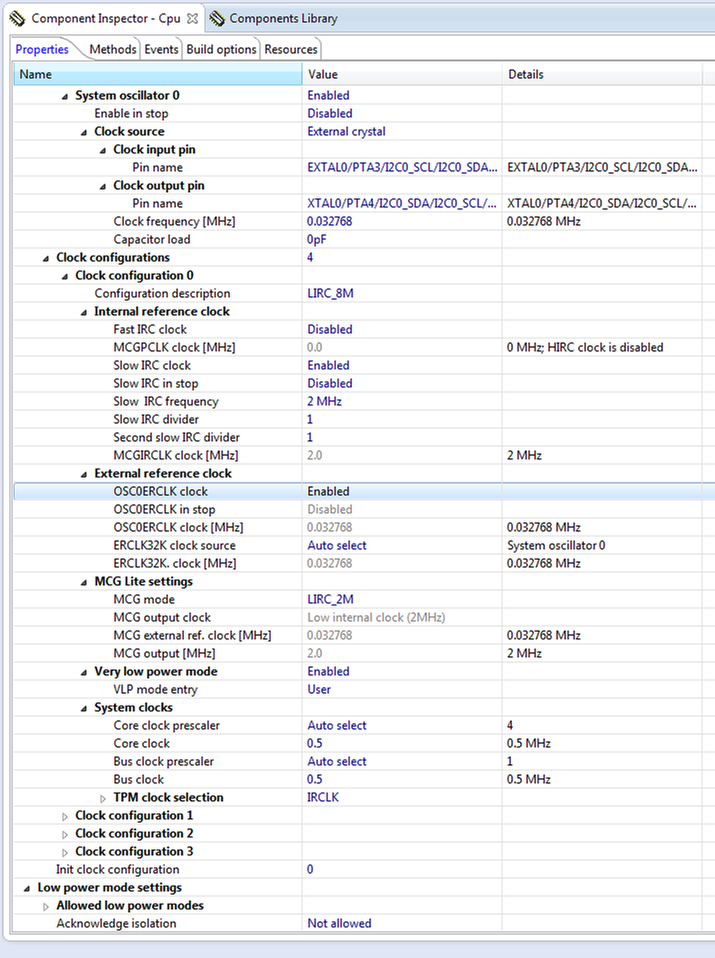Expand Clock configuration 1
This screenshot has width=715, height=958.
pyautogui.click(x=65, y=816)
